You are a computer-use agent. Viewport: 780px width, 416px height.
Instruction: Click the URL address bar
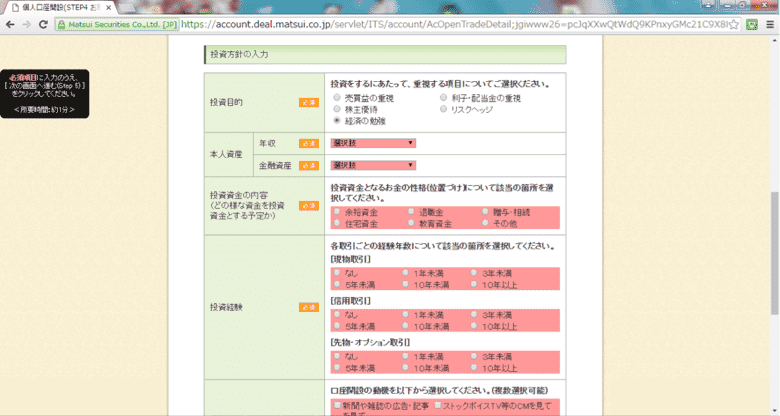pos(450,24)
